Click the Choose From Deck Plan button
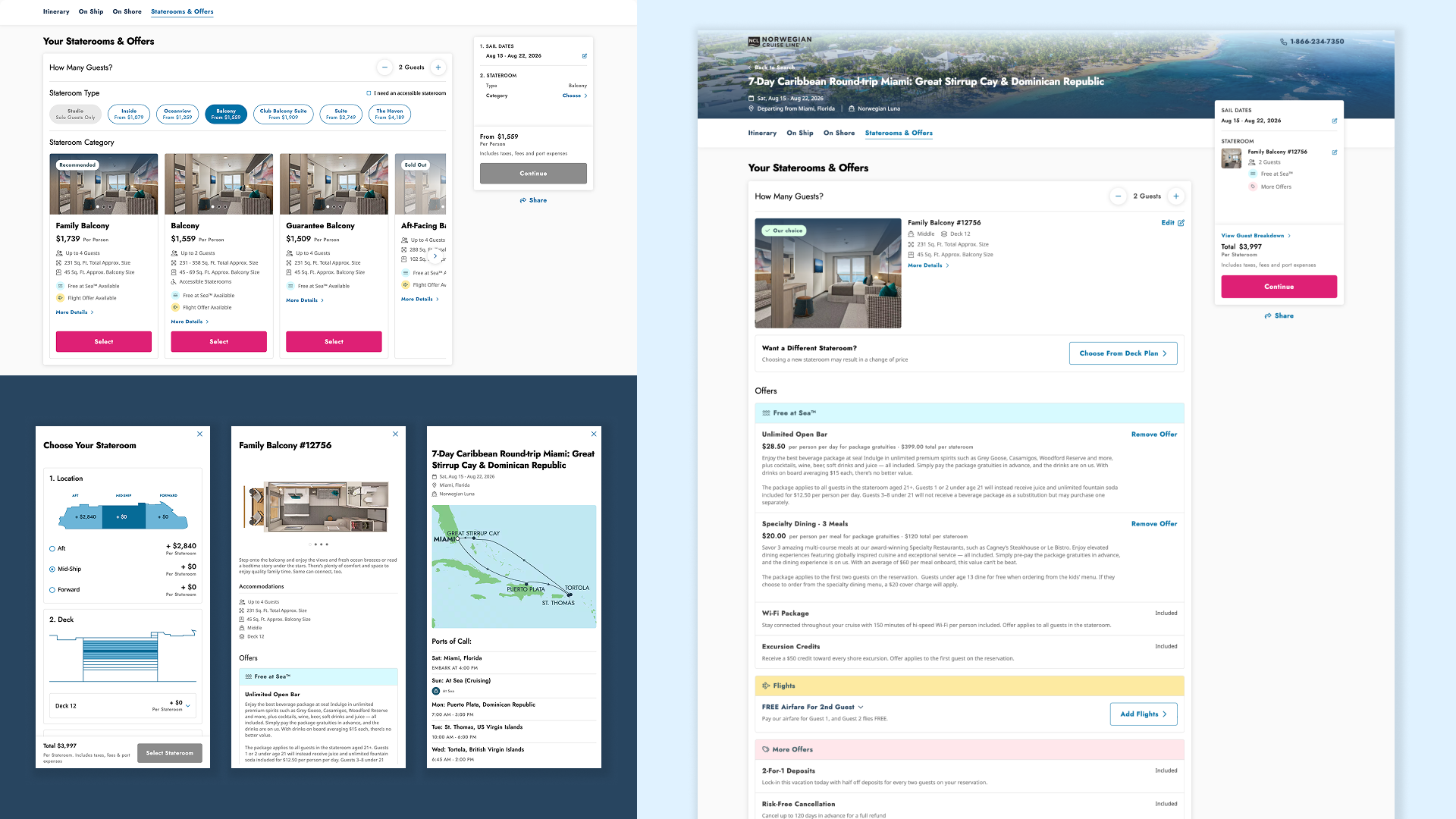The width and height of the screenshot is (1456, 819). (1122, 353)
